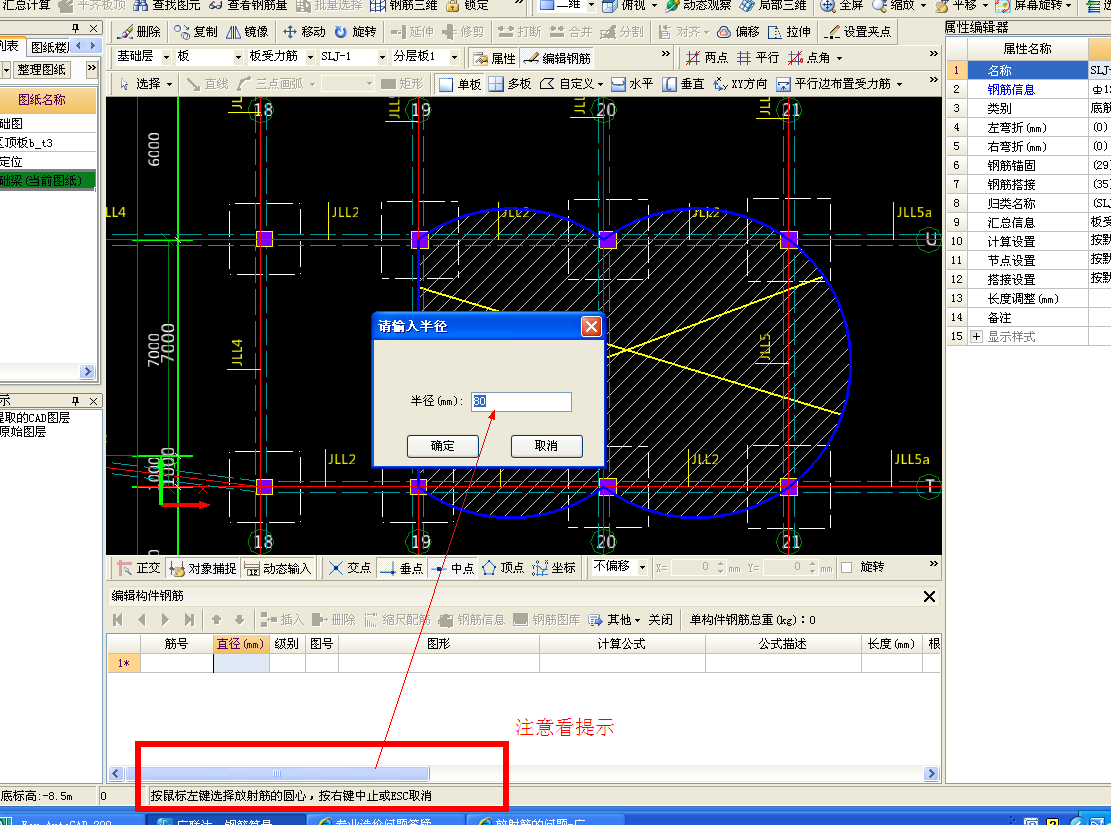Click 编辑钢筋 edit rebar
Viewport: 1111px width, 825px height.
pyautogui.click(x=557, y=58)
